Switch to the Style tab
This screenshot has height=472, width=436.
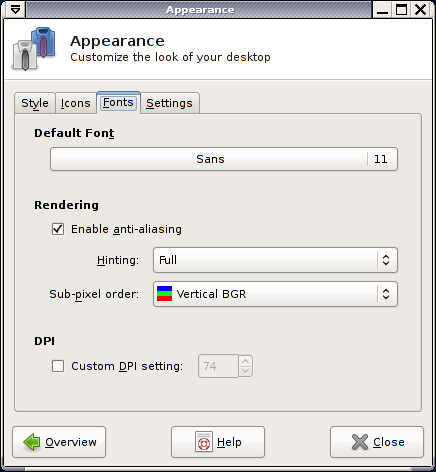(35, 103)
